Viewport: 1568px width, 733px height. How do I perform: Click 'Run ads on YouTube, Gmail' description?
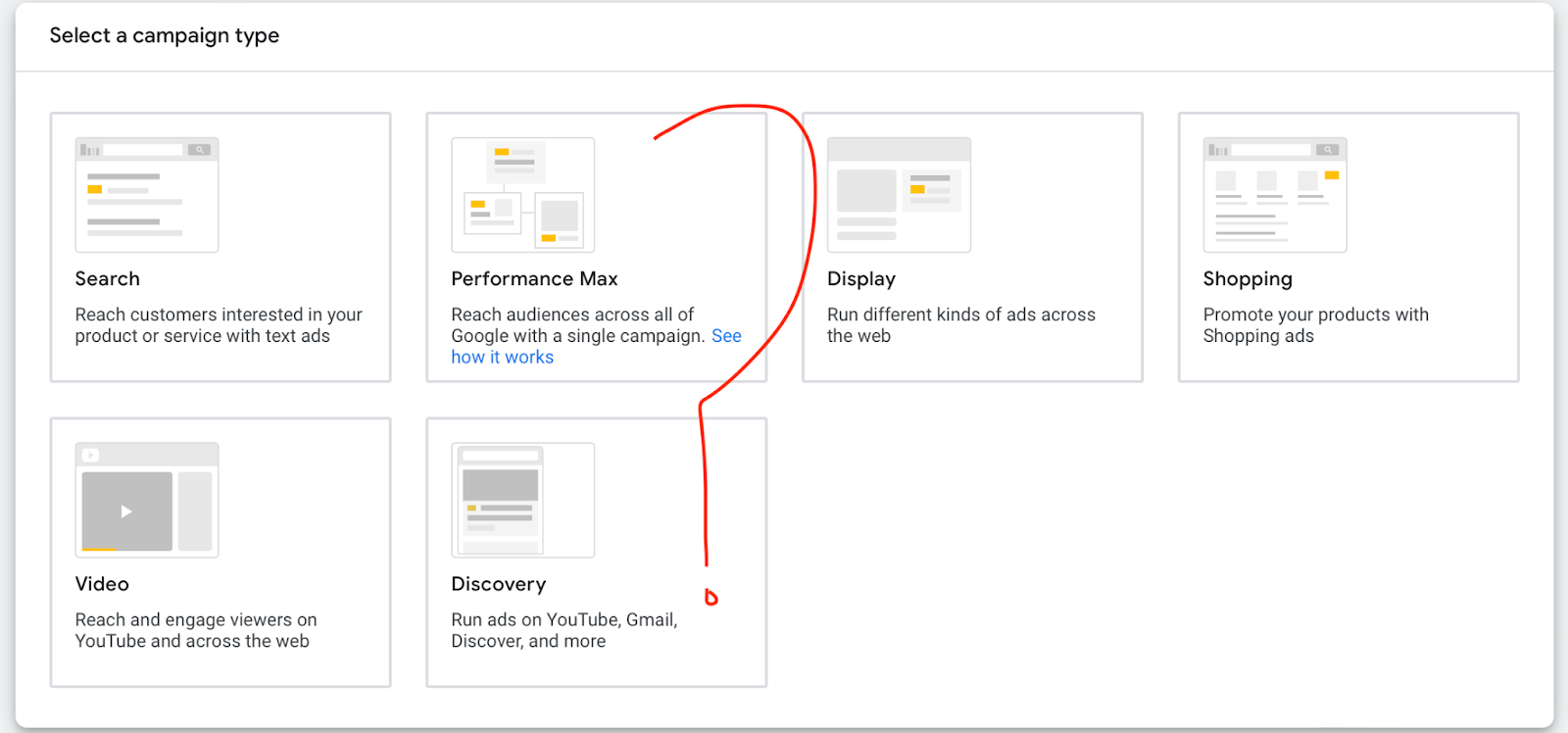coord(564,630)
